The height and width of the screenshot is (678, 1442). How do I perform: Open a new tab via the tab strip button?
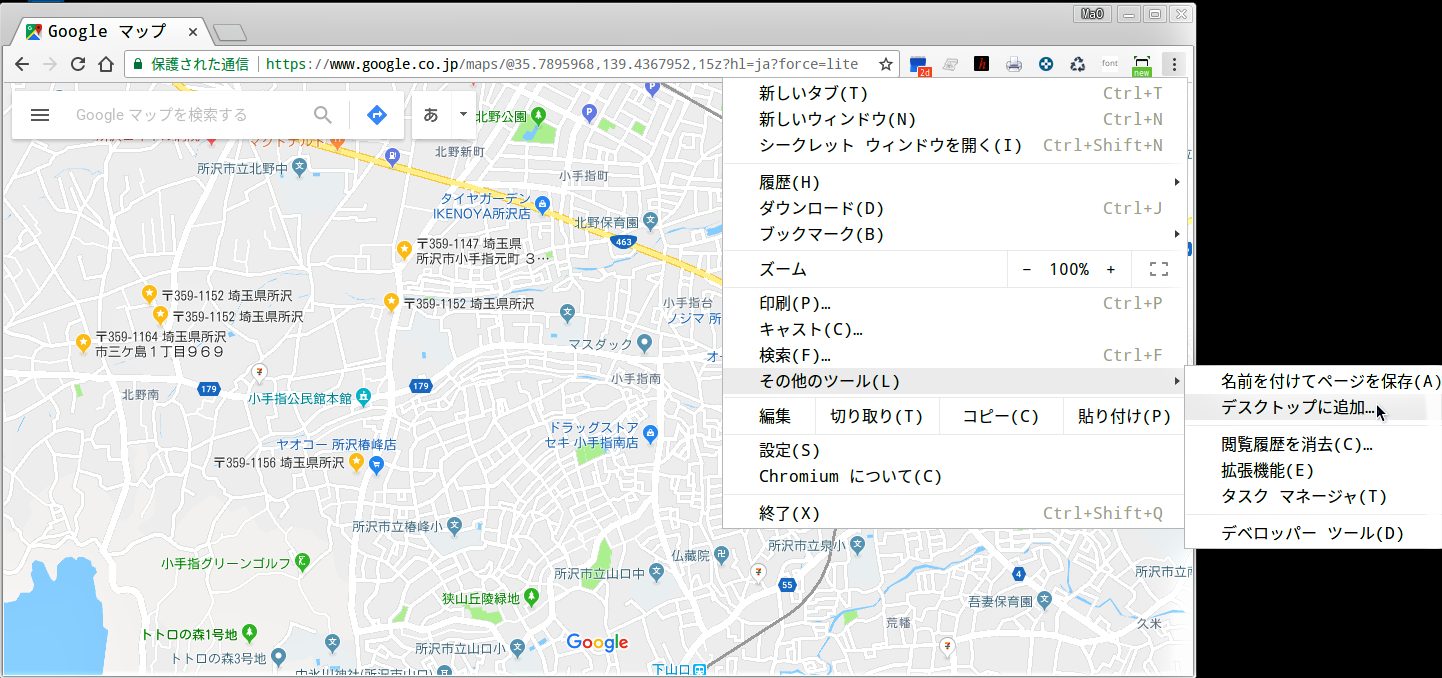[230, 33]
